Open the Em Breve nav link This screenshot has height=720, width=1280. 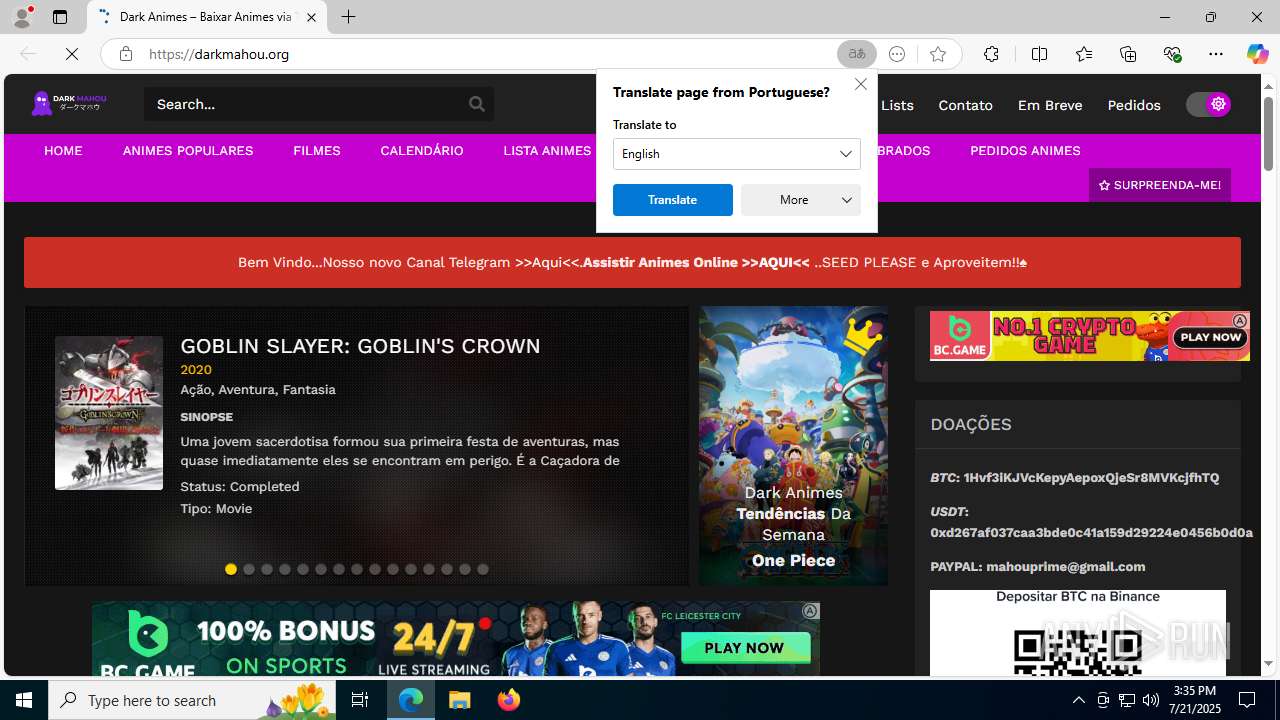pos(1050,105)
